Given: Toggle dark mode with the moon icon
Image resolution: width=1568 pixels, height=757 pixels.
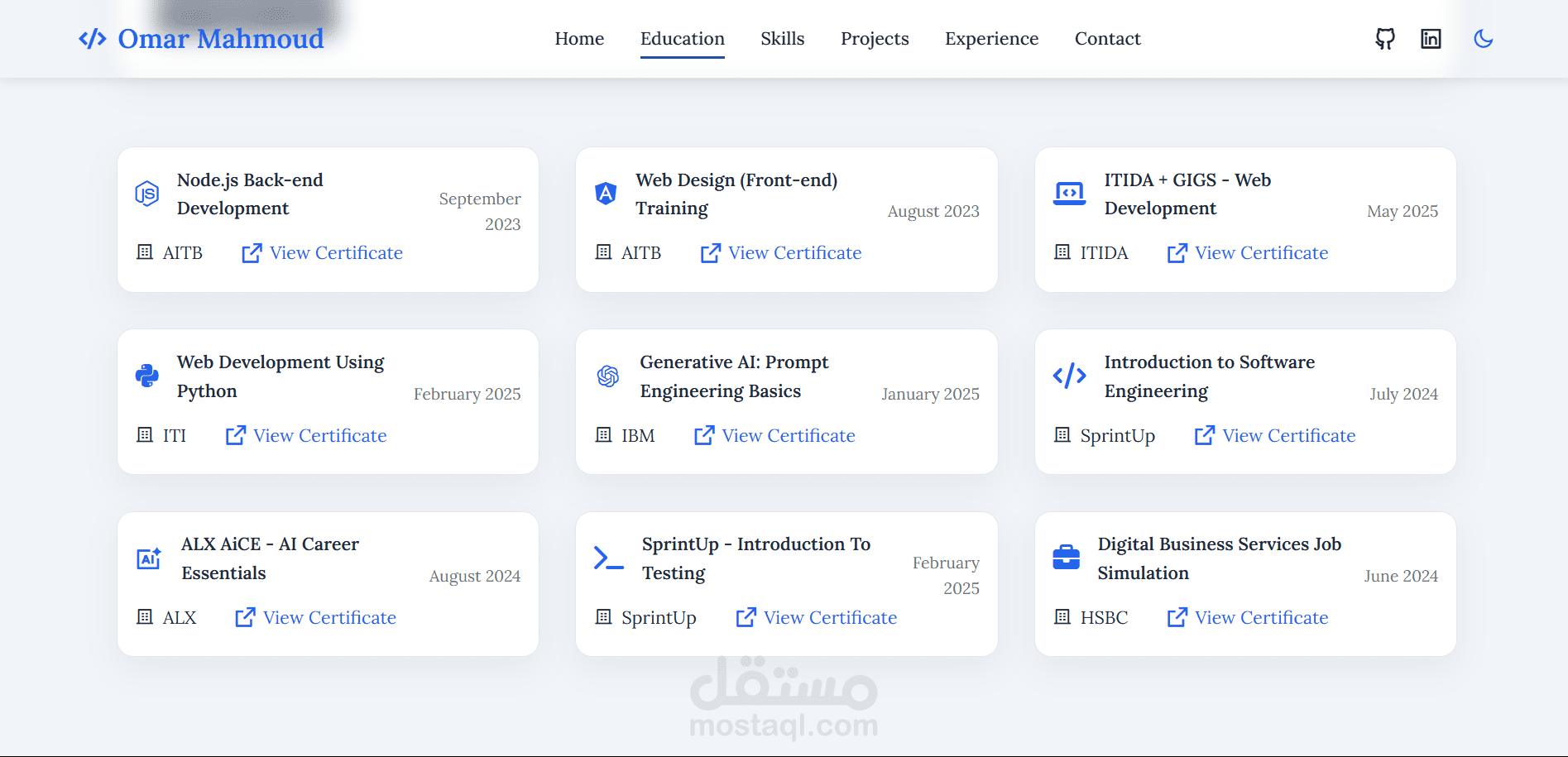Looking at the screenshot, I should pyautogui.click(x=1484, y=39).
